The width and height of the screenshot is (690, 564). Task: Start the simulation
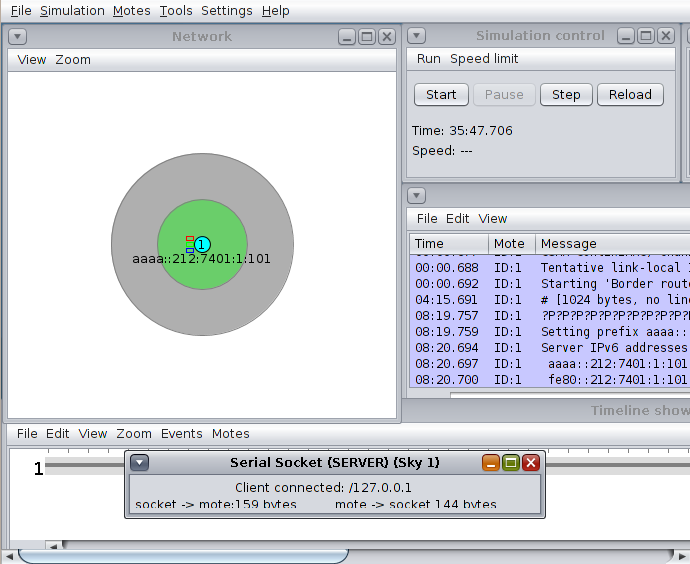[x=441, y=95]
